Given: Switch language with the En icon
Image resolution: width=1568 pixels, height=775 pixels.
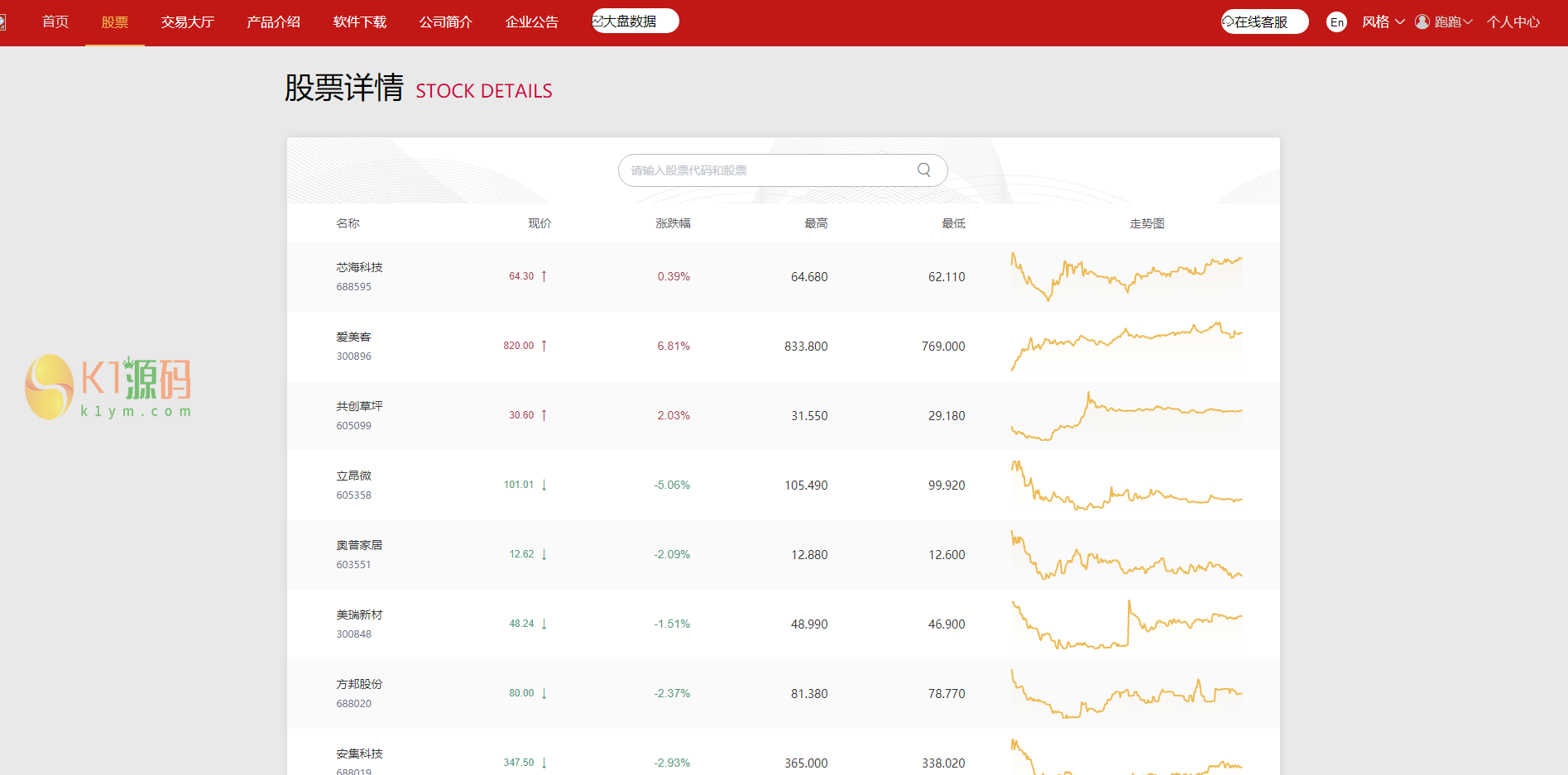Looking at the screenshot, I should coord(1336,22).
